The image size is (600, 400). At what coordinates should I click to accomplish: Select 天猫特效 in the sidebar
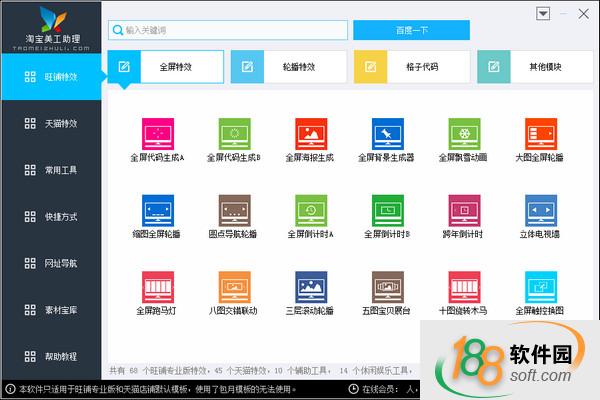pos(51,124)
